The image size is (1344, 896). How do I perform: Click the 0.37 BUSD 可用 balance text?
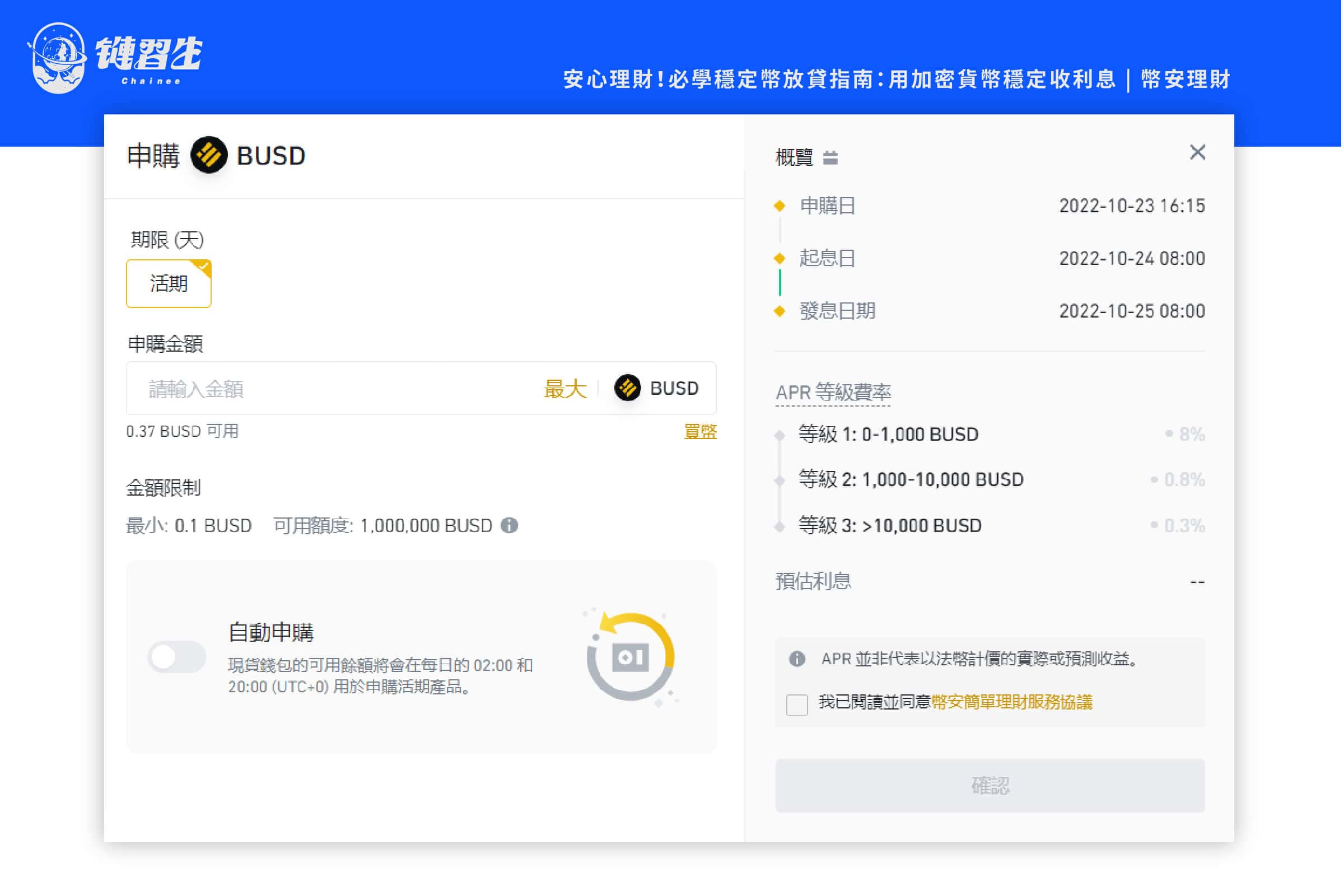183,432
